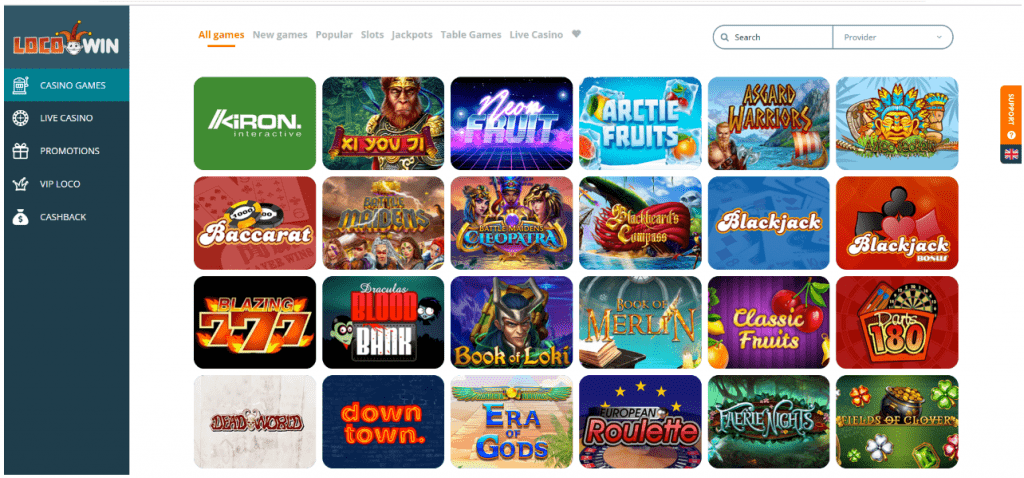Change language with the UK flag icon
The width and height of the screenshot is (1024, 478).
click(1011, 154)
